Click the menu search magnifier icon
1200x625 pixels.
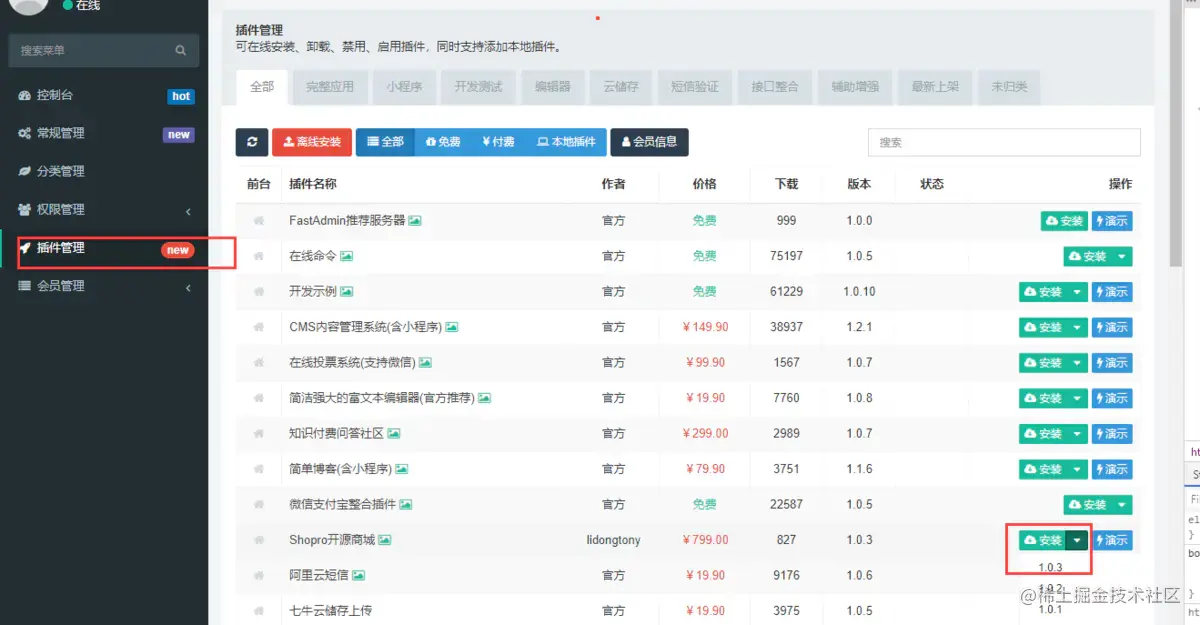pos(180,49)
